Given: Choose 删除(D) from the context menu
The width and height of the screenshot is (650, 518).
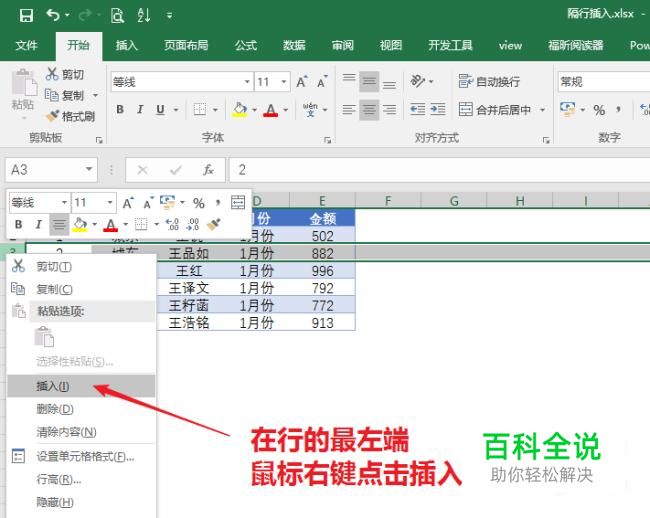Looking at the screenshot, I should [x=81, y=409].
